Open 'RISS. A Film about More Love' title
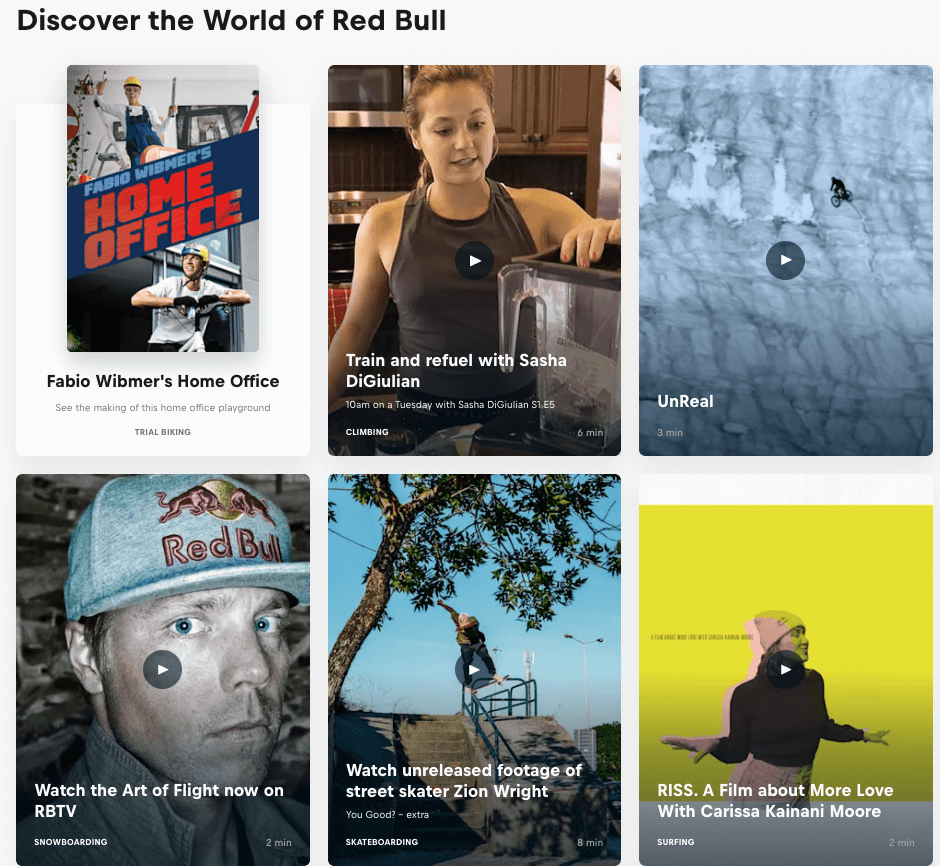The width and height of the screenshot is (940, 866). point(775,801)
